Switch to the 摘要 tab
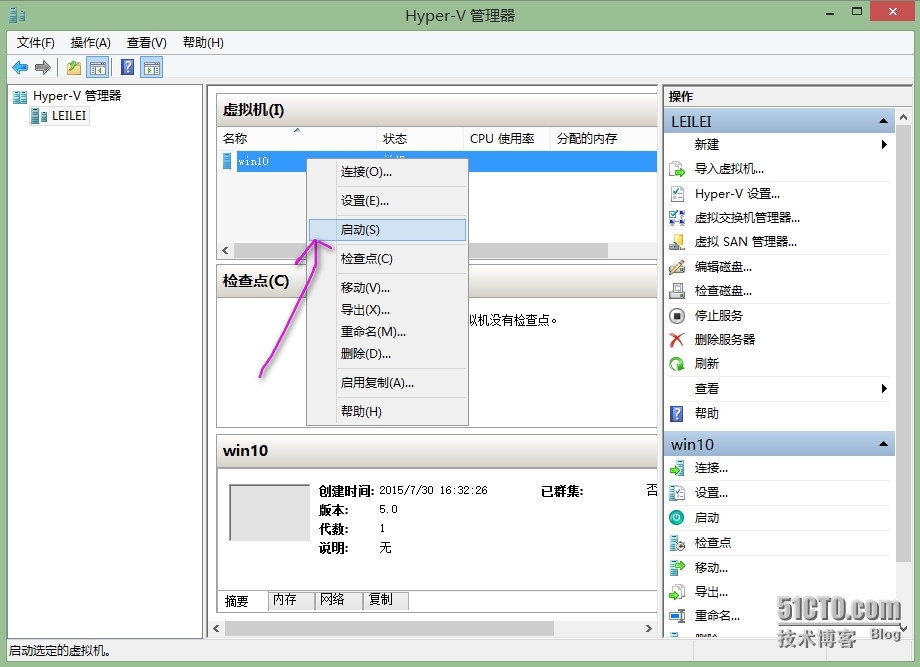Viewport: 920px width, 667px height. pyautogui.click(x=242, y=601)
